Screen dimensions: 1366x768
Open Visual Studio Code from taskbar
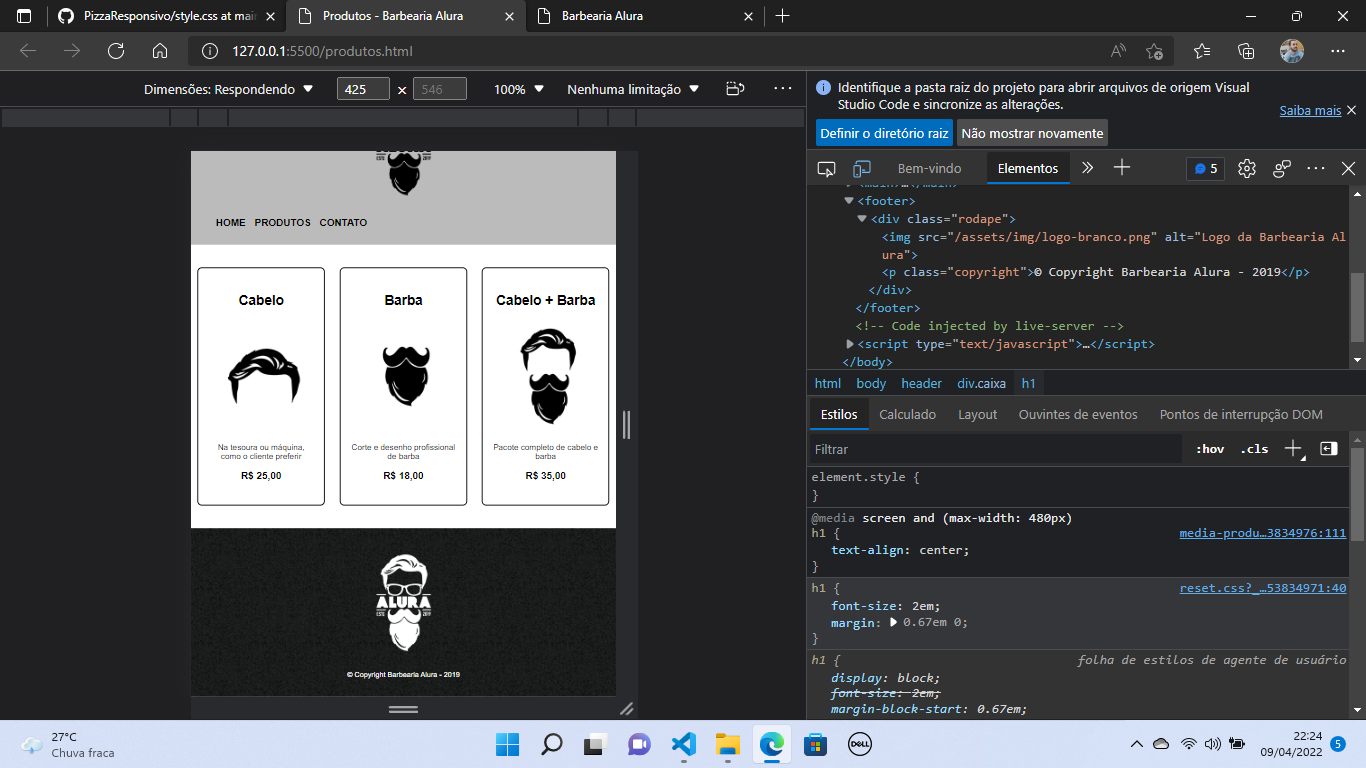pos(683,744)
